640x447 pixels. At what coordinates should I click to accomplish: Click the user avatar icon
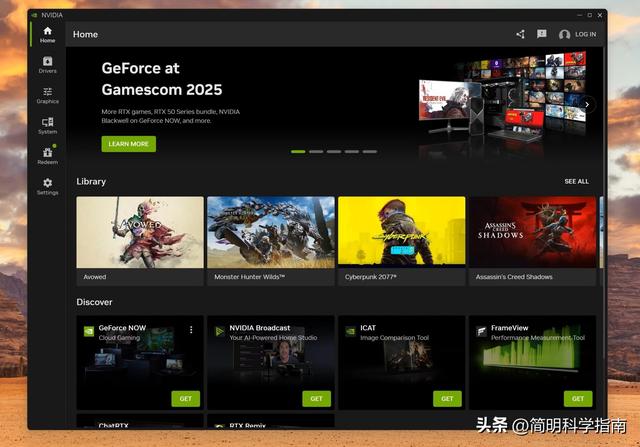click(564, 35)
